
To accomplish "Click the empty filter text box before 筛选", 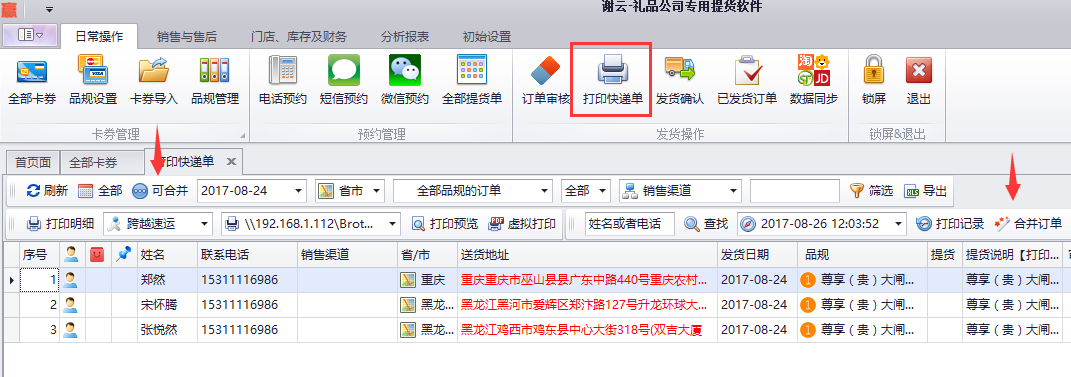I will (x=795, y=191).
